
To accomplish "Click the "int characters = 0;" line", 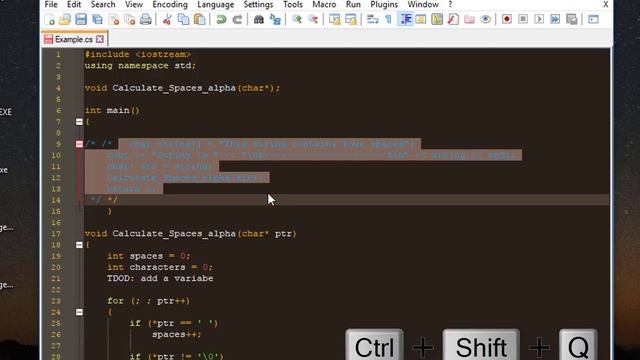I will tap(160, 267).
